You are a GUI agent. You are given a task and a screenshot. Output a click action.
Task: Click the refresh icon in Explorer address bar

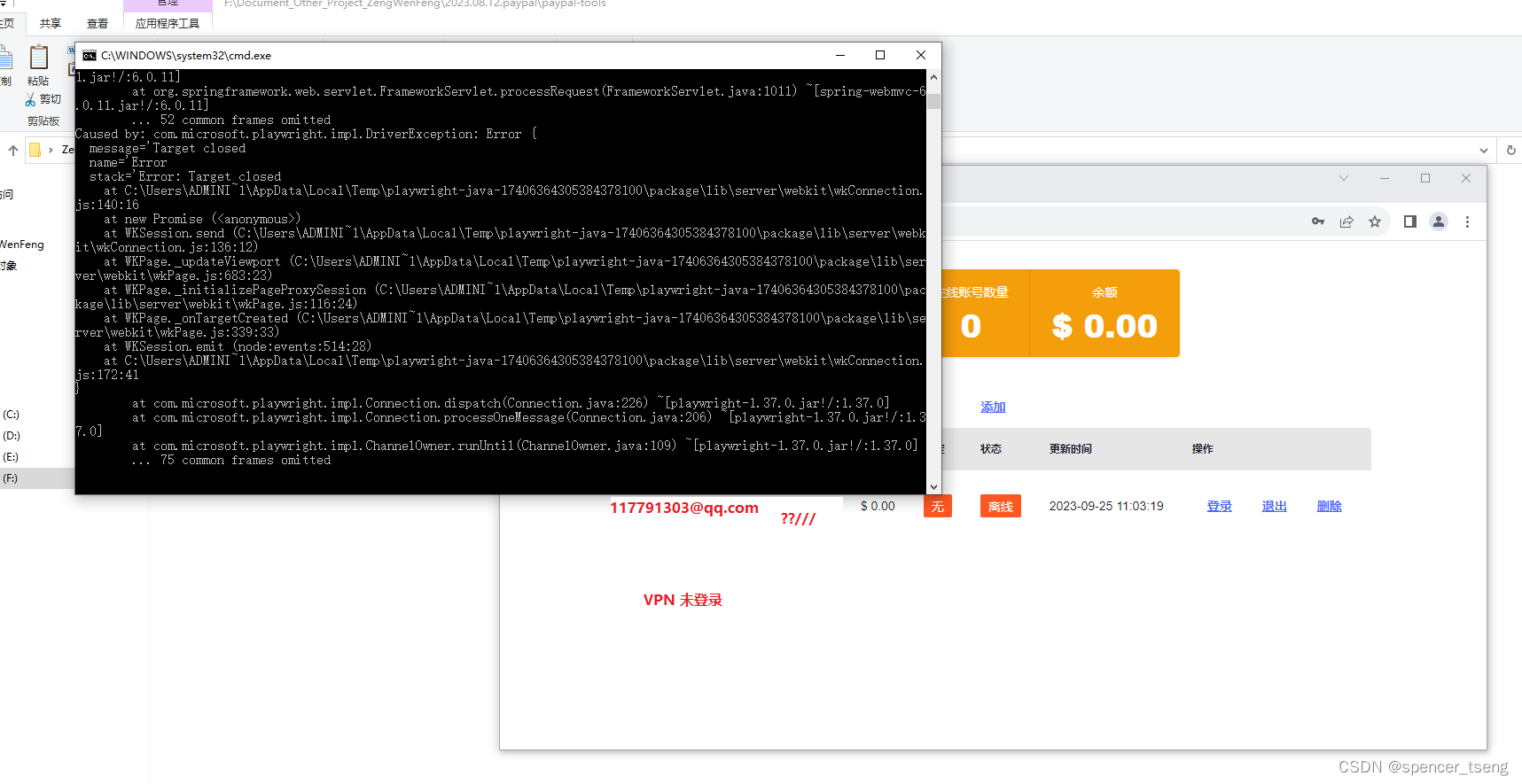pos(1511,150)
